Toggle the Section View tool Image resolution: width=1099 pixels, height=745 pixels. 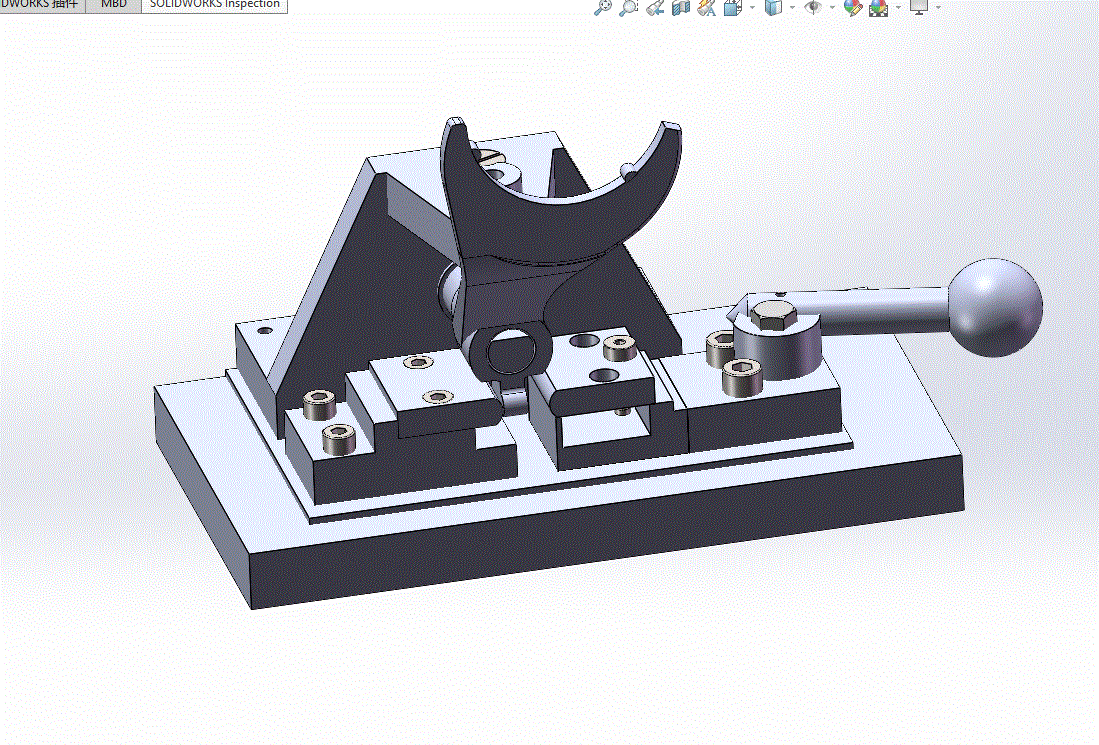681,8
